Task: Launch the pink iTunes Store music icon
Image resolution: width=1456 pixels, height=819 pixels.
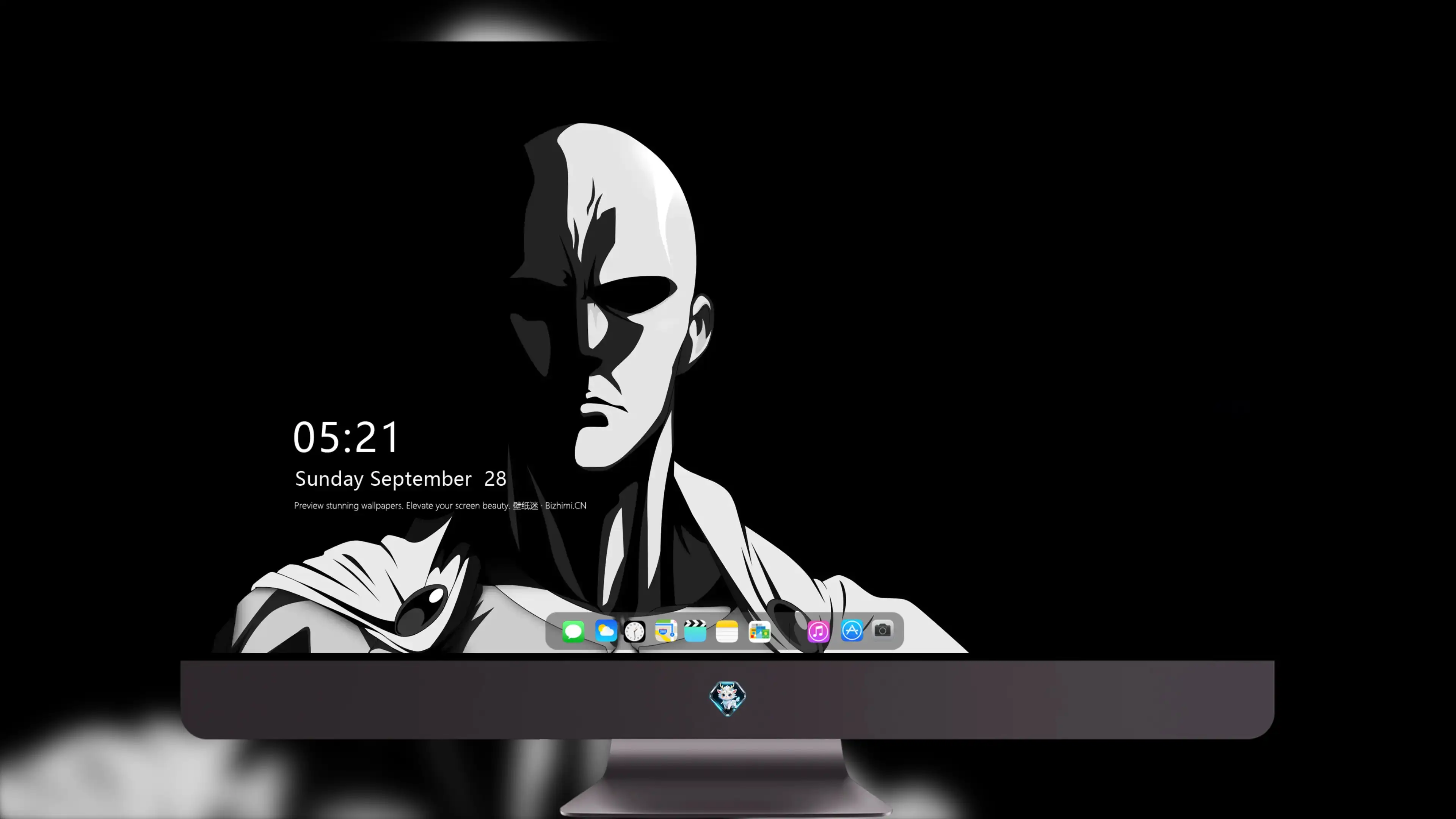Action: [819, 631]
